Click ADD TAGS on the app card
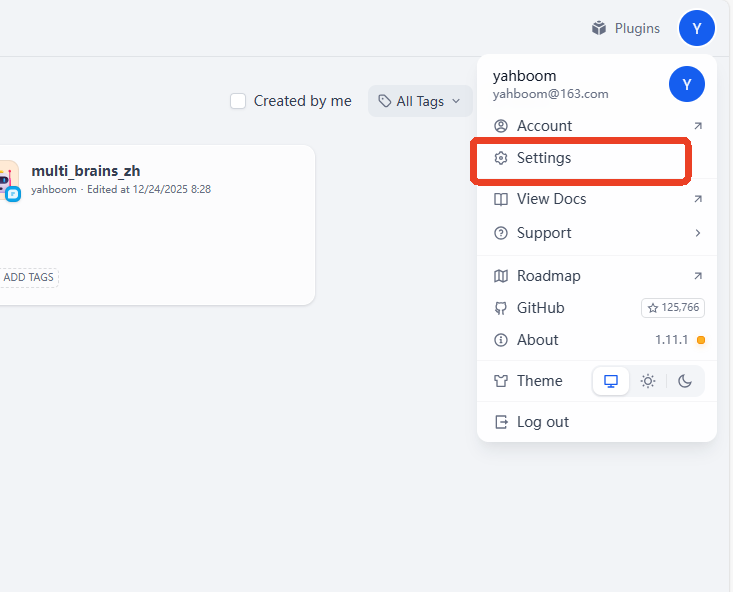The height and width of the screenshot is (592, 733). click(x=28, y=277)
